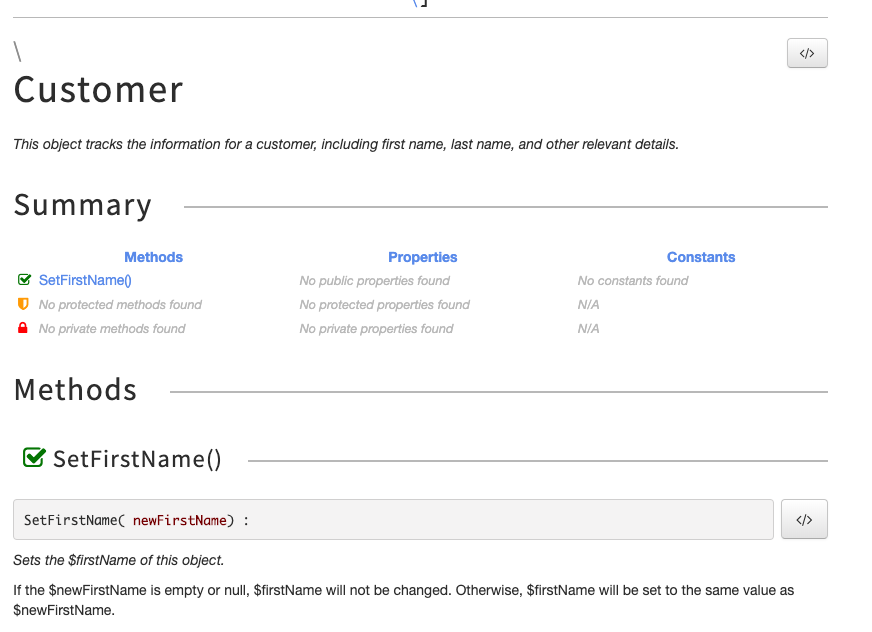
Task: Click the Methods column header in the Summary
Action: point(153,257)
